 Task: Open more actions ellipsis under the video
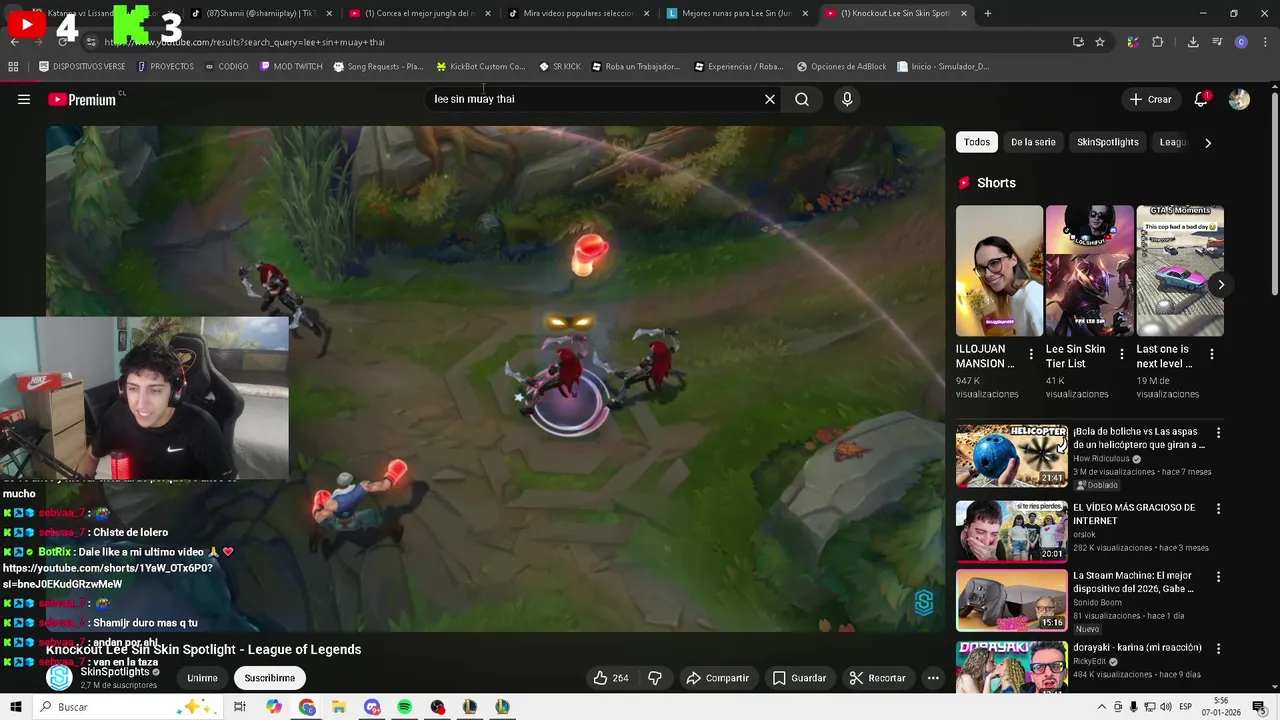[x=933, y=678]
